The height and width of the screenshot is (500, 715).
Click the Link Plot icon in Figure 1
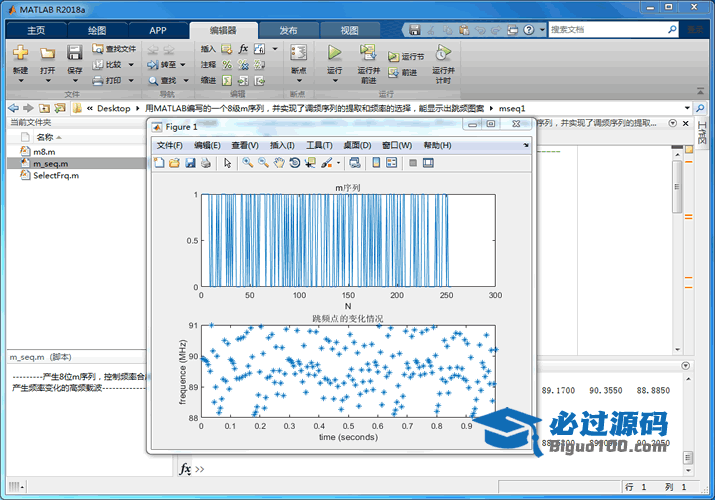(355, 163)
